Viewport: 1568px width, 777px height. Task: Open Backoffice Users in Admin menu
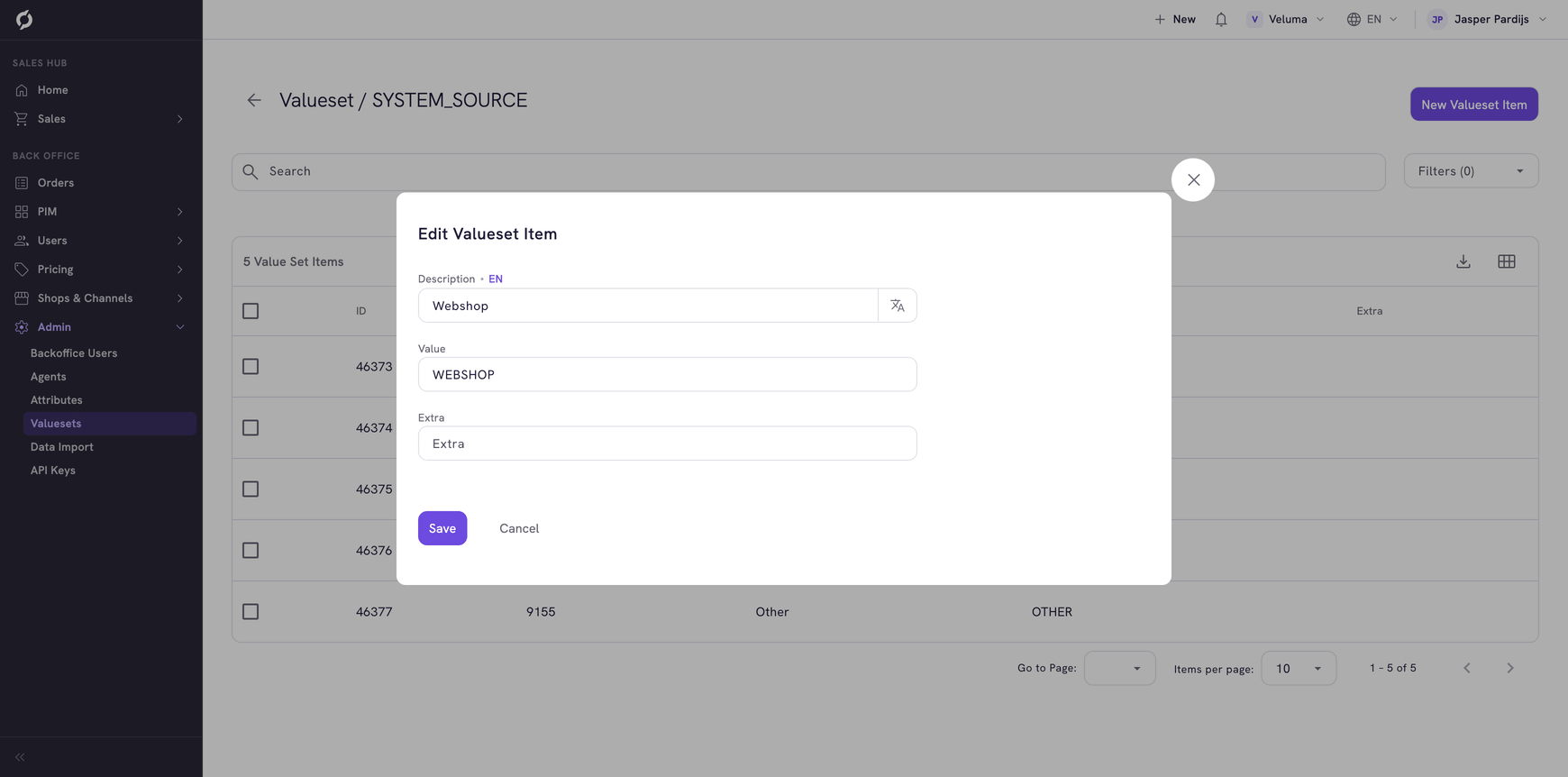tap(74, 353)
